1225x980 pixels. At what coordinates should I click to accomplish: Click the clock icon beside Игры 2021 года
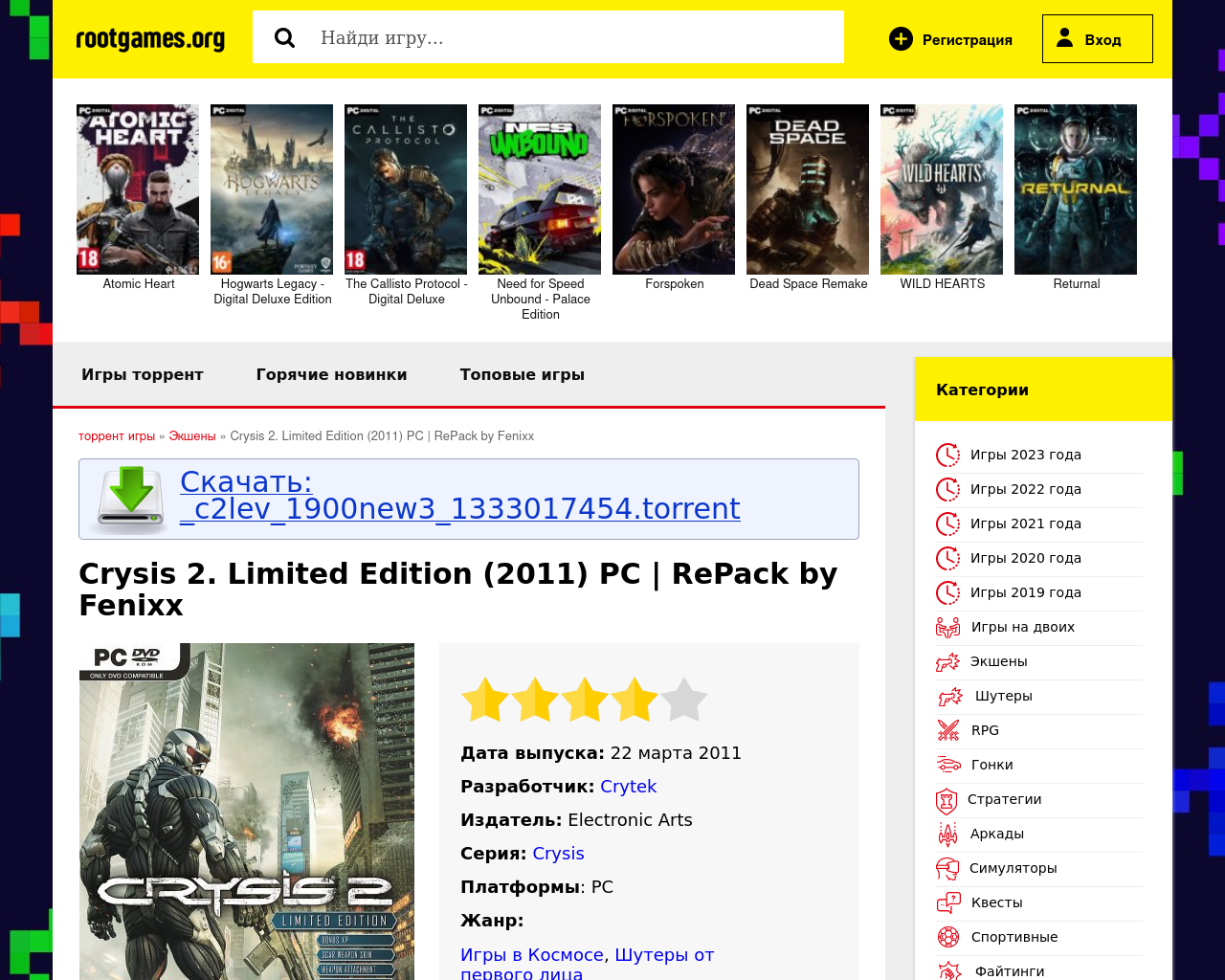tap(947, 523)
